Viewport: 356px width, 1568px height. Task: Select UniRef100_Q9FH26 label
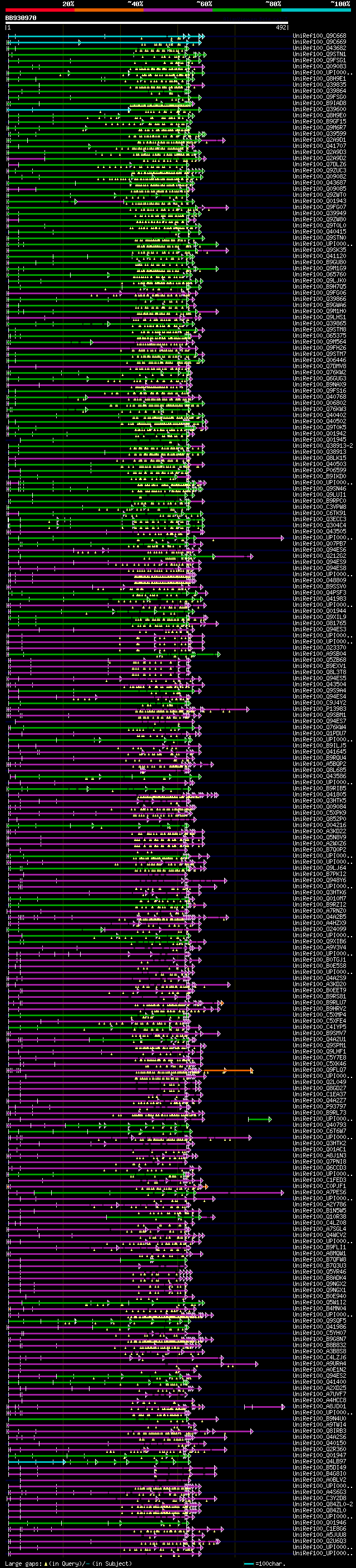click(x=319, y=348)
